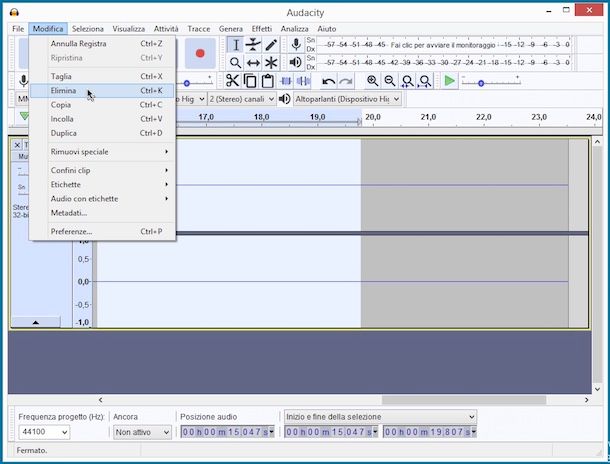Click the selection end time 19.807 field
The height and width of the screenshot is (464, 610).
point(429,432)
